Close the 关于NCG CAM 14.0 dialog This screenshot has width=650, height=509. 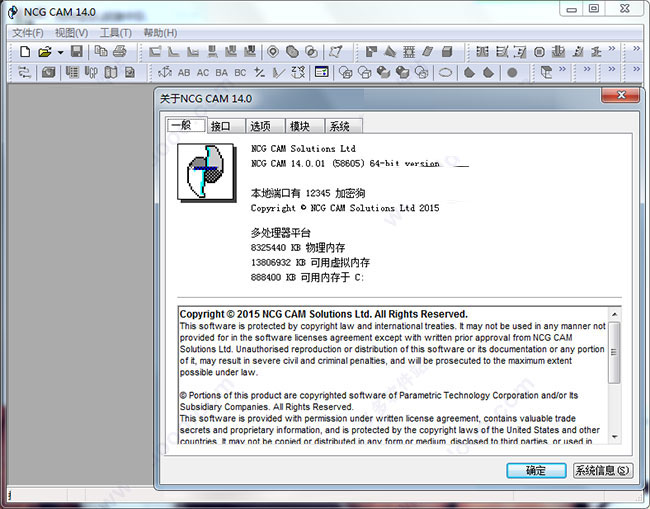(621, 95)
